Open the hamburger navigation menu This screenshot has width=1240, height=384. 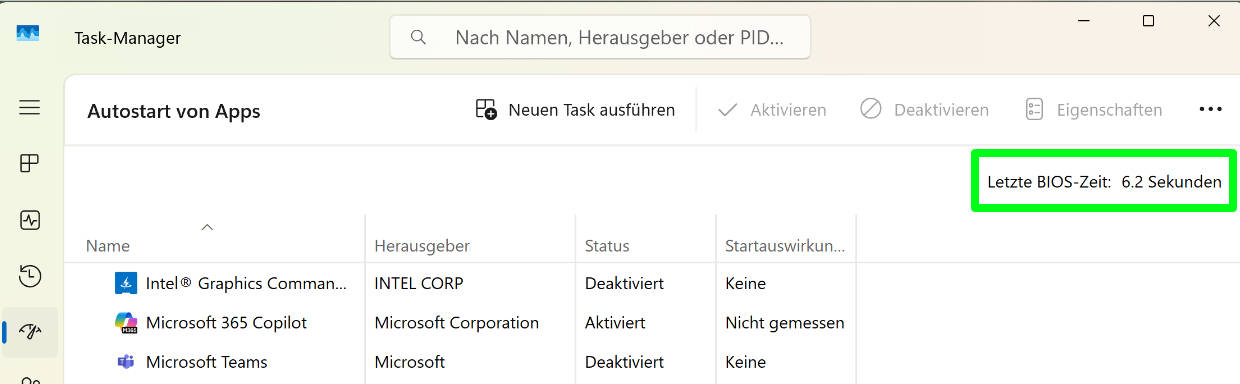[x=30, y=107]
